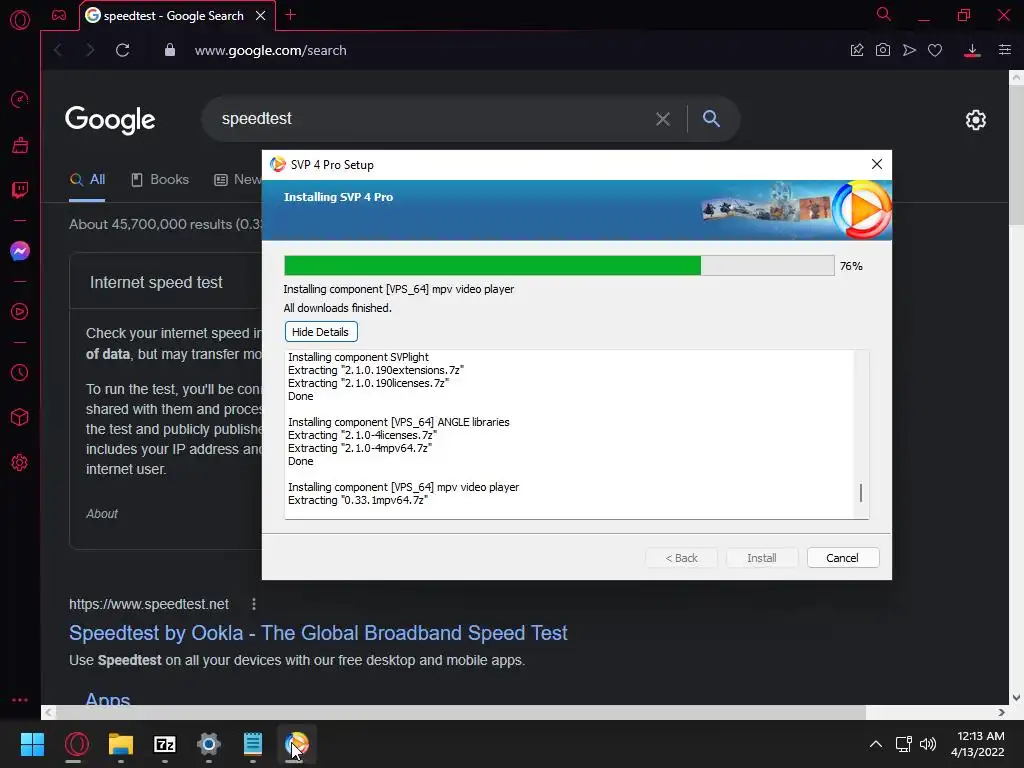Open GX Cleaner icon in sidebar
Viewport: 1024px width, 768px height.
pos(20,145)
